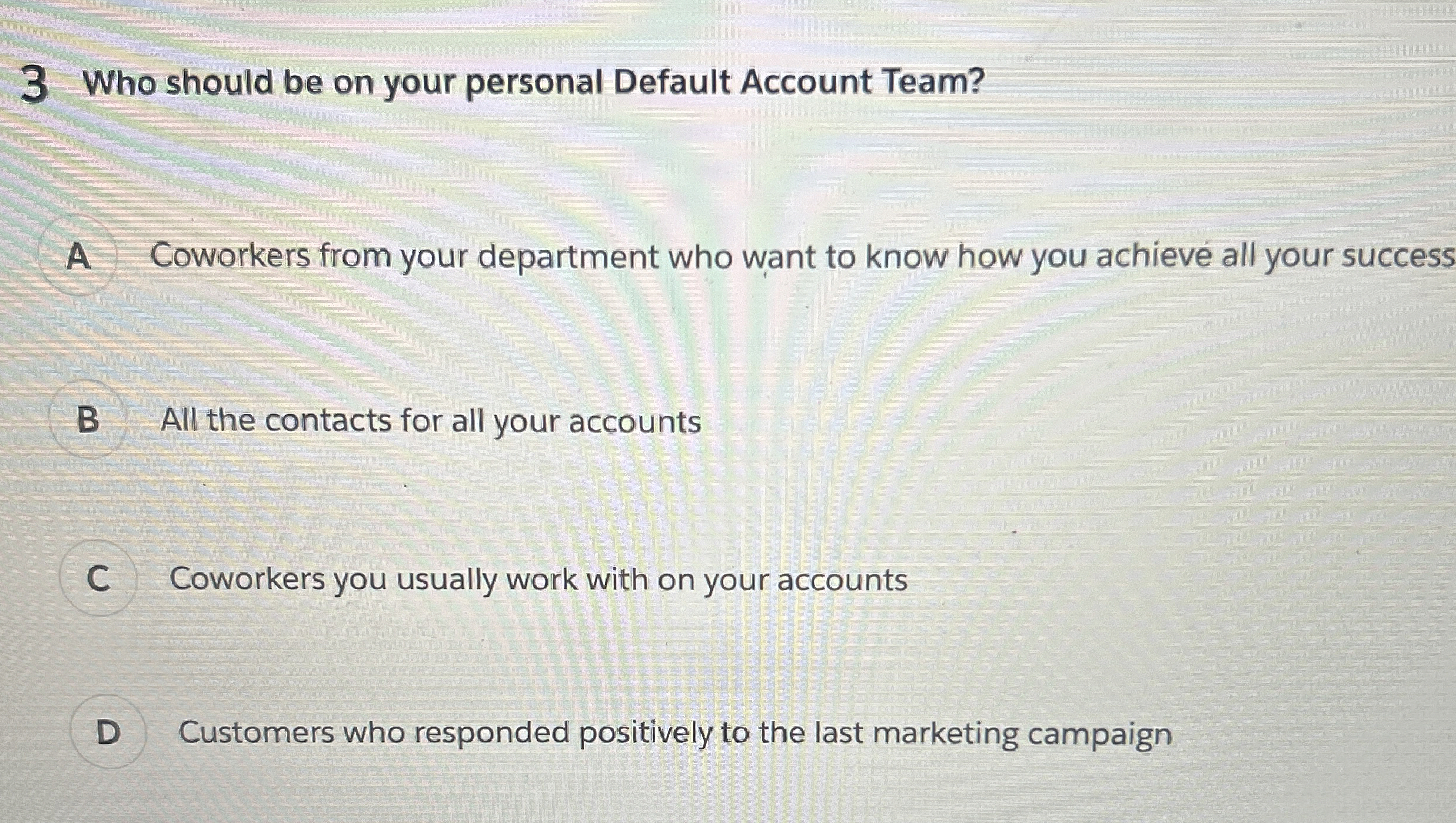The height and width of the screenshot is (823, 1456).
Task: Click the words 'marketing campaign' in option D
Action: 1022,734
